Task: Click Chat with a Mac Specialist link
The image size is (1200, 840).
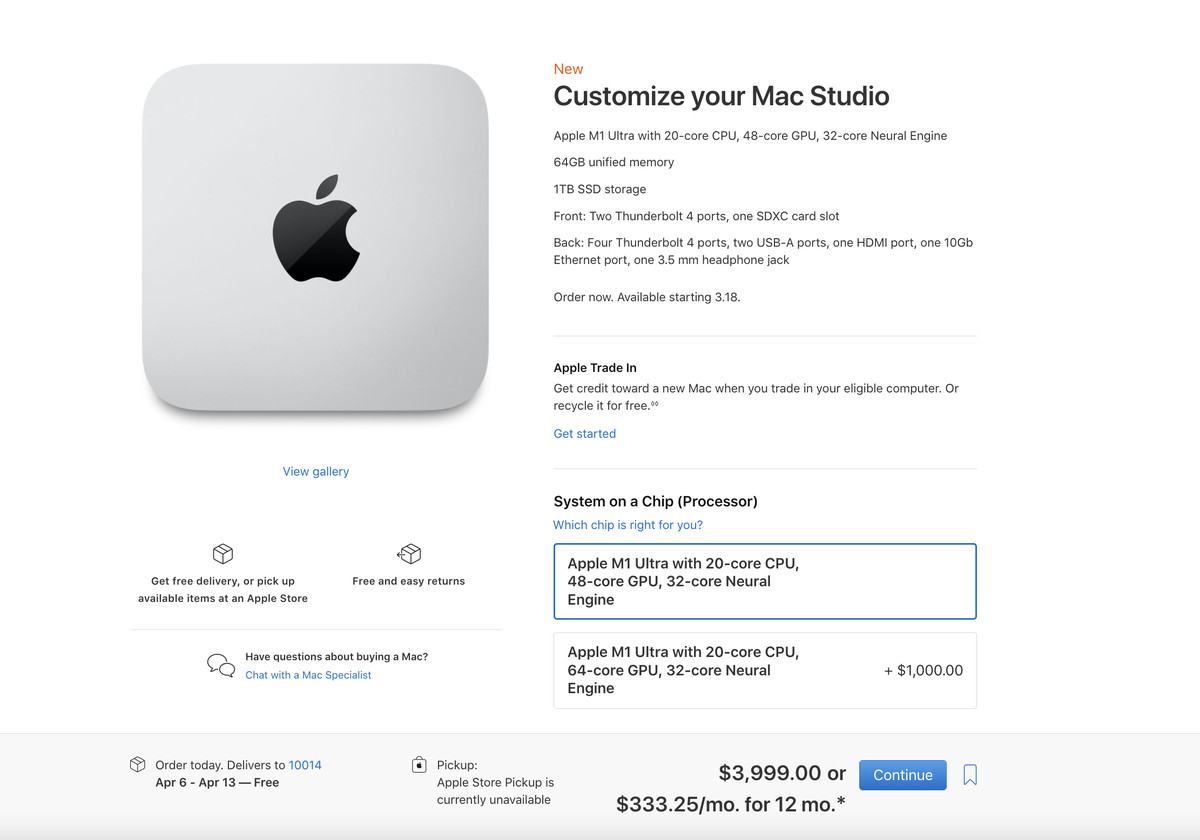Action: tap(308, 675)
